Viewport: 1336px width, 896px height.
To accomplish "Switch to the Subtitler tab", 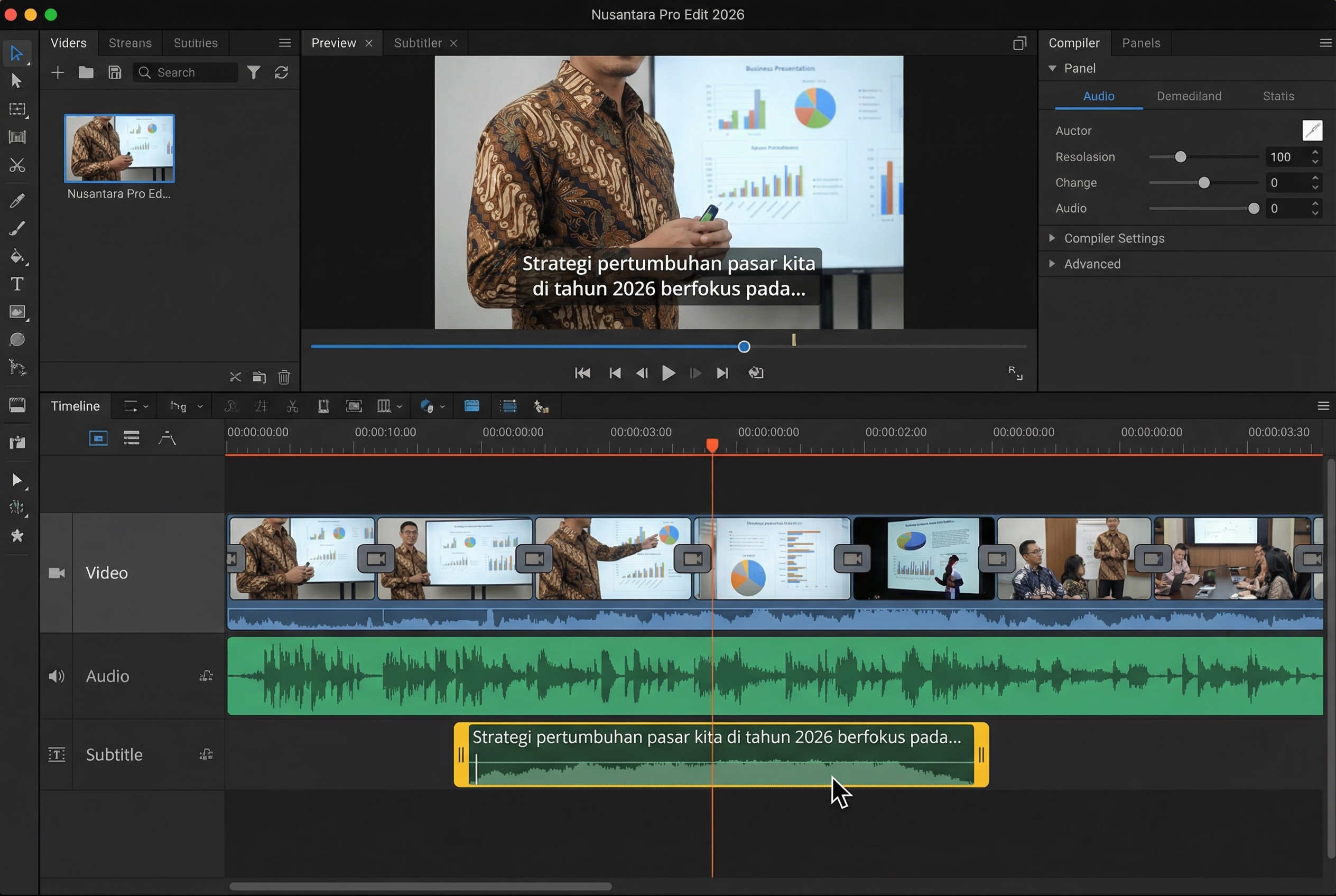I will pos(418,43).
